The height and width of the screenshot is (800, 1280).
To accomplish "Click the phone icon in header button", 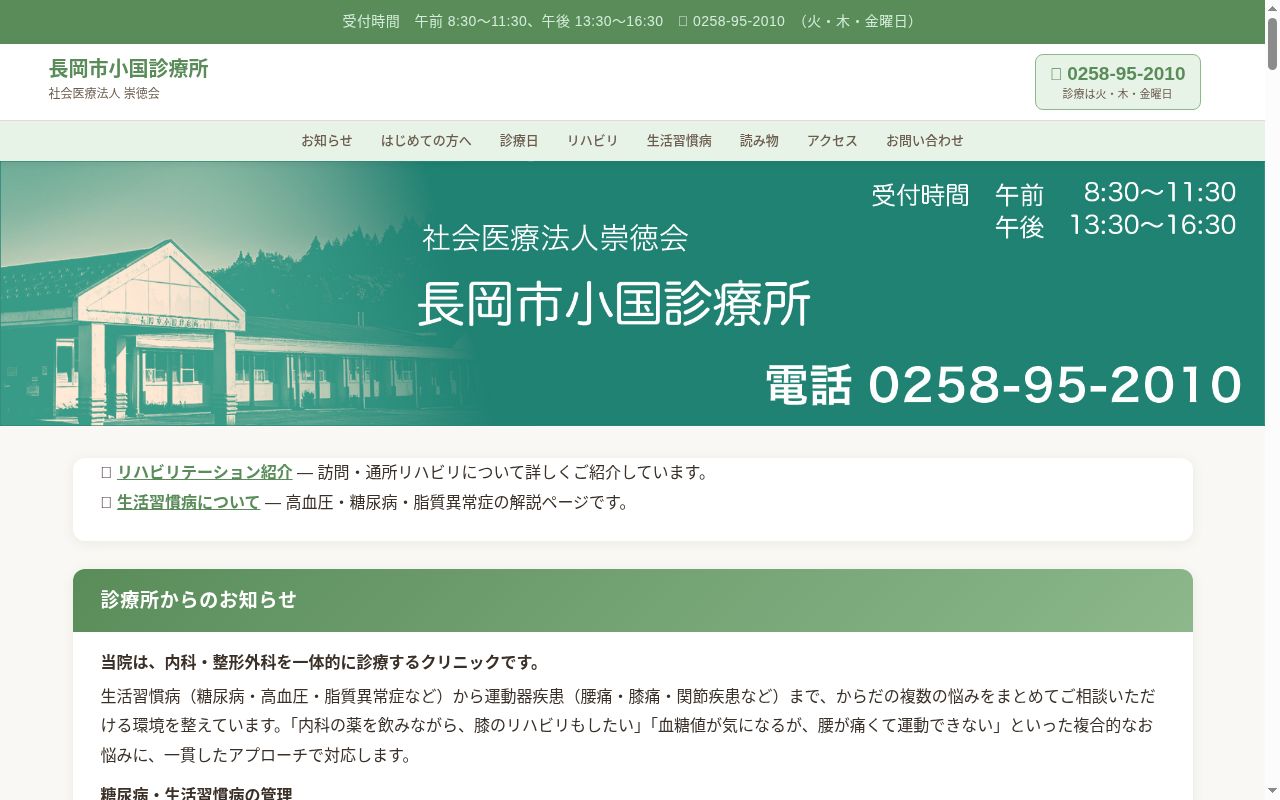I will click(x=1056, y=73).
